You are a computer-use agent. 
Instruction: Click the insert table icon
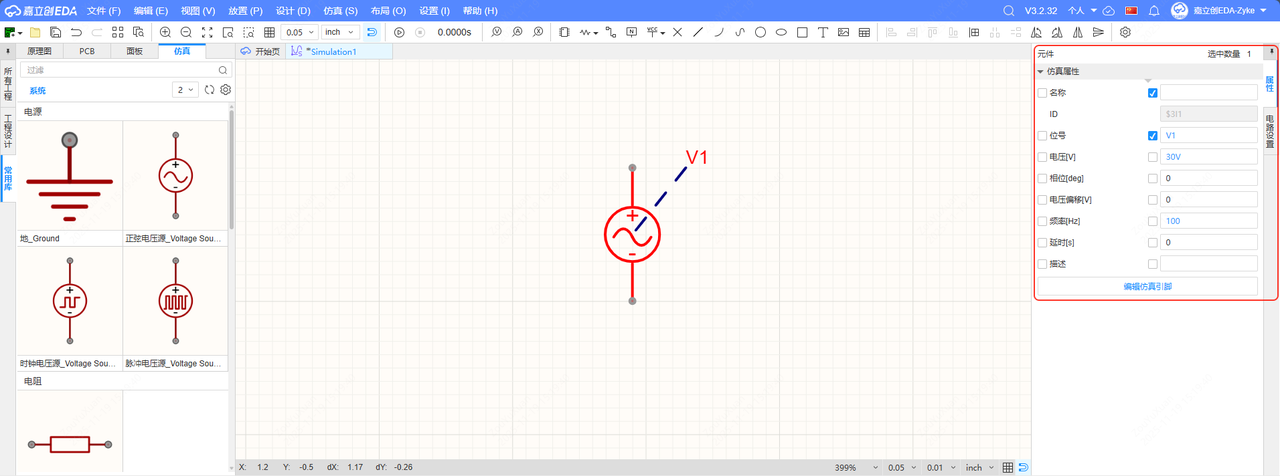[864, 32]
